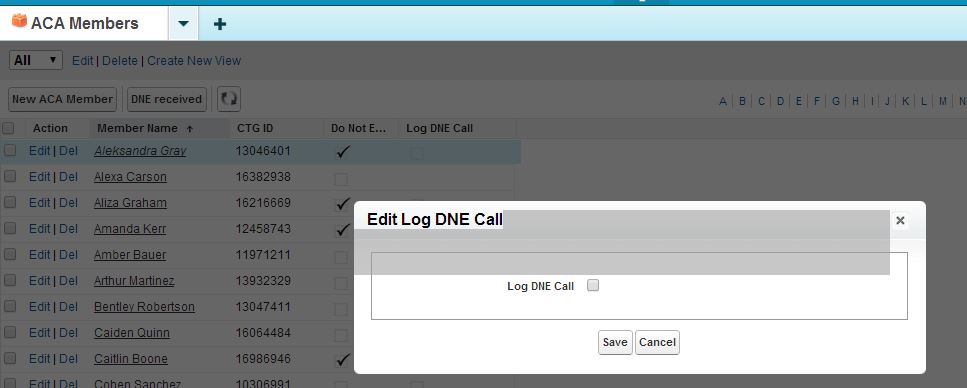Close the Edit Log DNE Call dialog
This screenshot has height=388, width=967.
coord(900,220)
